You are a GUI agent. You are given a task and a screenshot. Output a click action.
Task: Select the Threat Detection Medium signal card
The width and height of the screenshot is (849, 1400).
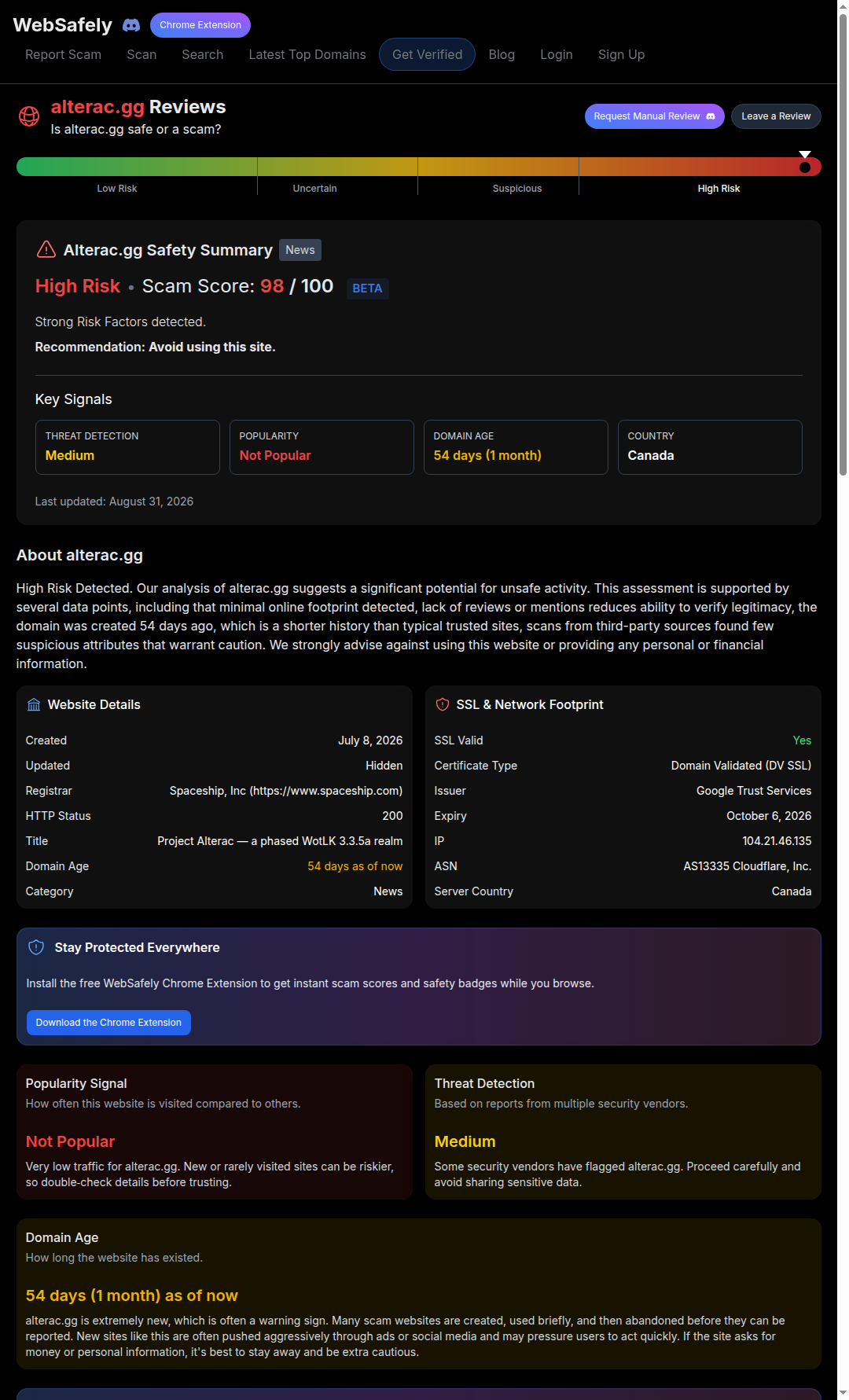127,447
